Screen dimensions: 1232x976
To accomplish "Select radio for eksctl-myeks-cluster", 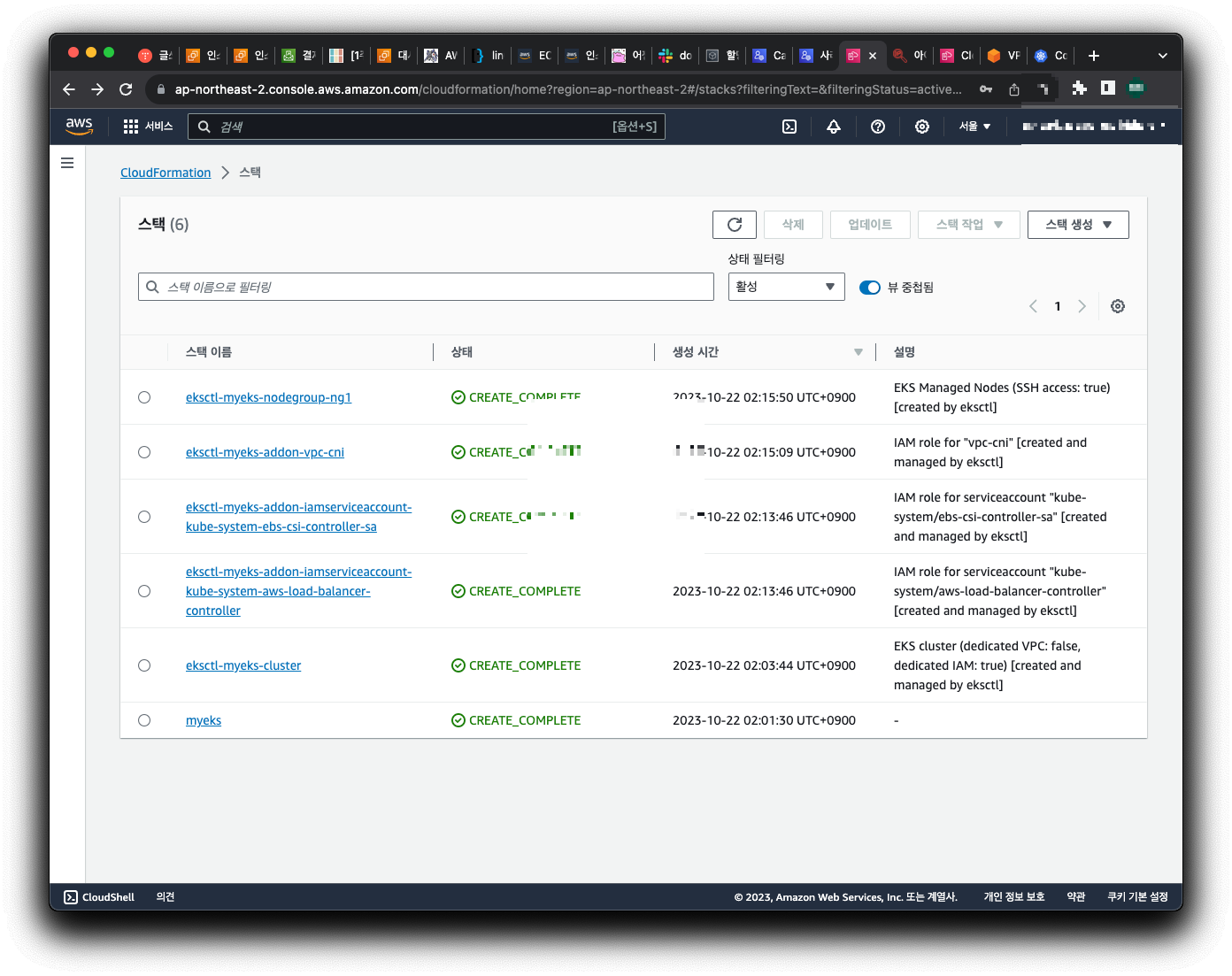I will pos(144,665).
